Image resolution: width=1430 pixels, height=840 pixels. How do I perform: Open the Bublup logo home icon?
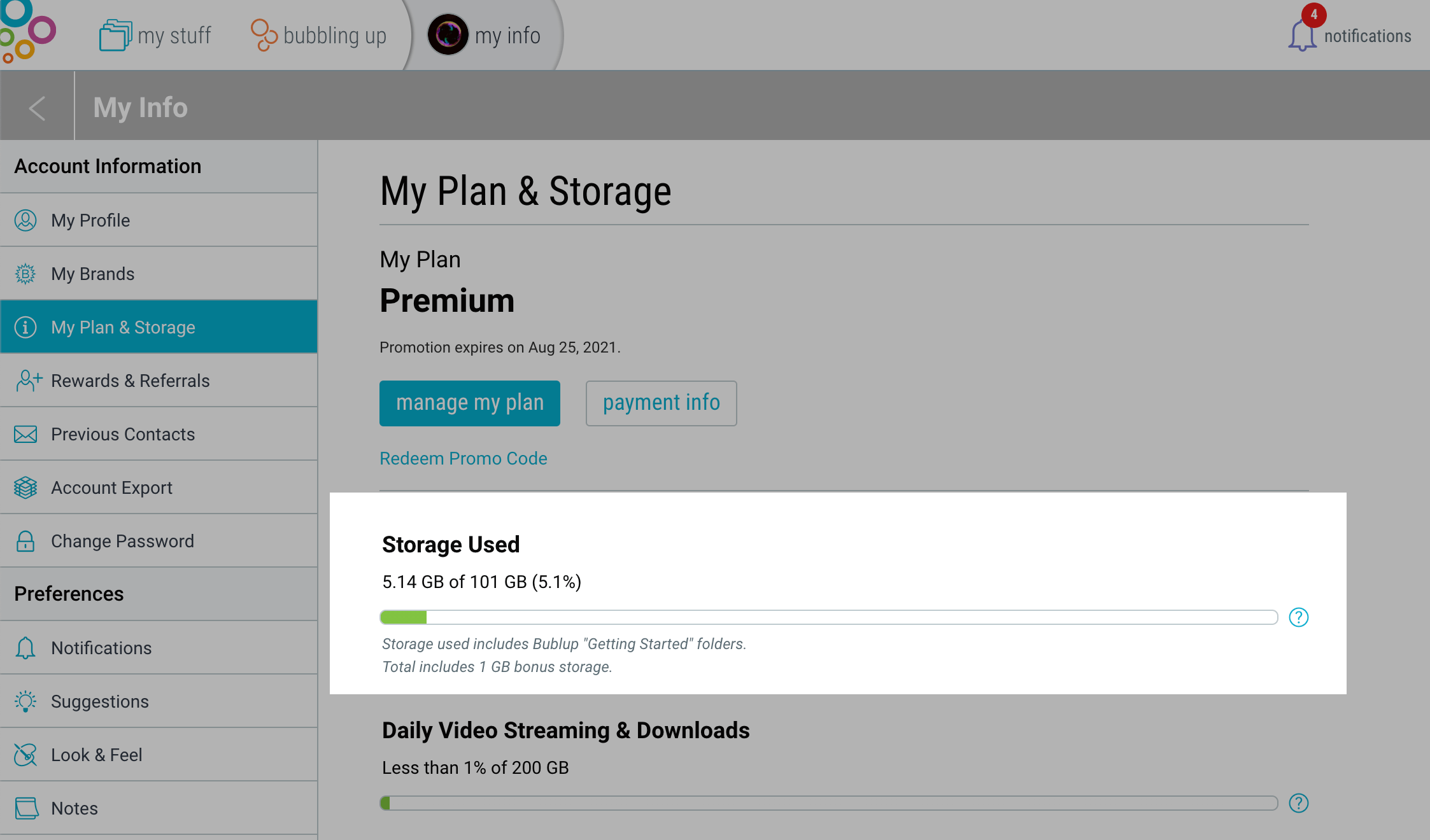click(27, 32)
